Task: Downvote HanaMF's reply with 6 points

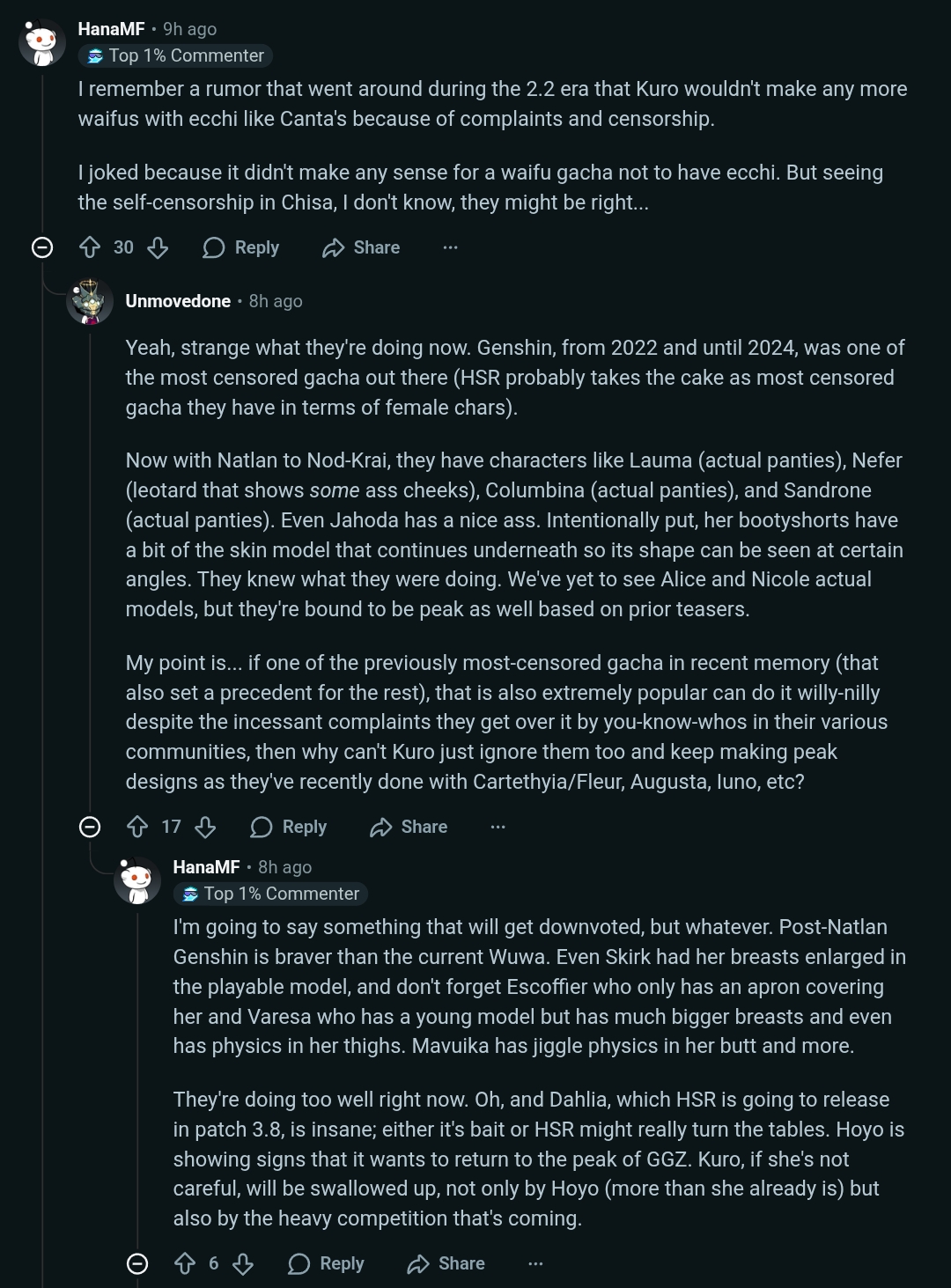Action: tap(243, 1264)
